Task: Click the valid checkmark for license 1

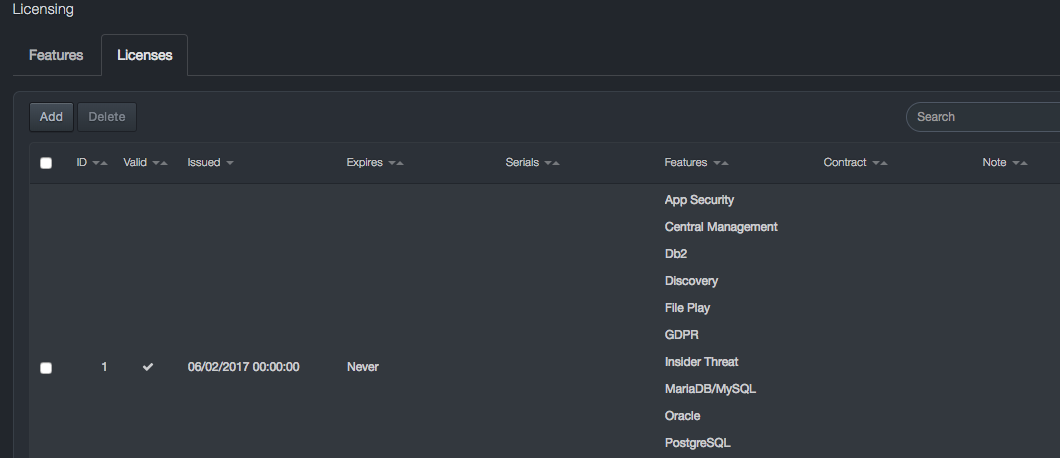Action: [x=148, y=367]
